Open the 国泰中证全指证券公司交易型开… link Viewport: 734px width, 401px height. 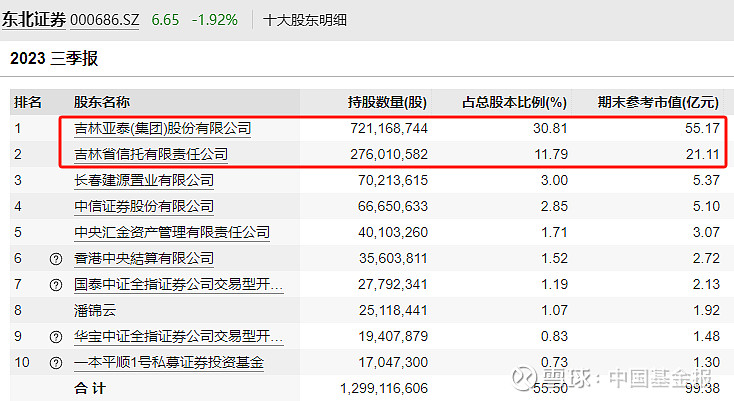click(178, 284)
